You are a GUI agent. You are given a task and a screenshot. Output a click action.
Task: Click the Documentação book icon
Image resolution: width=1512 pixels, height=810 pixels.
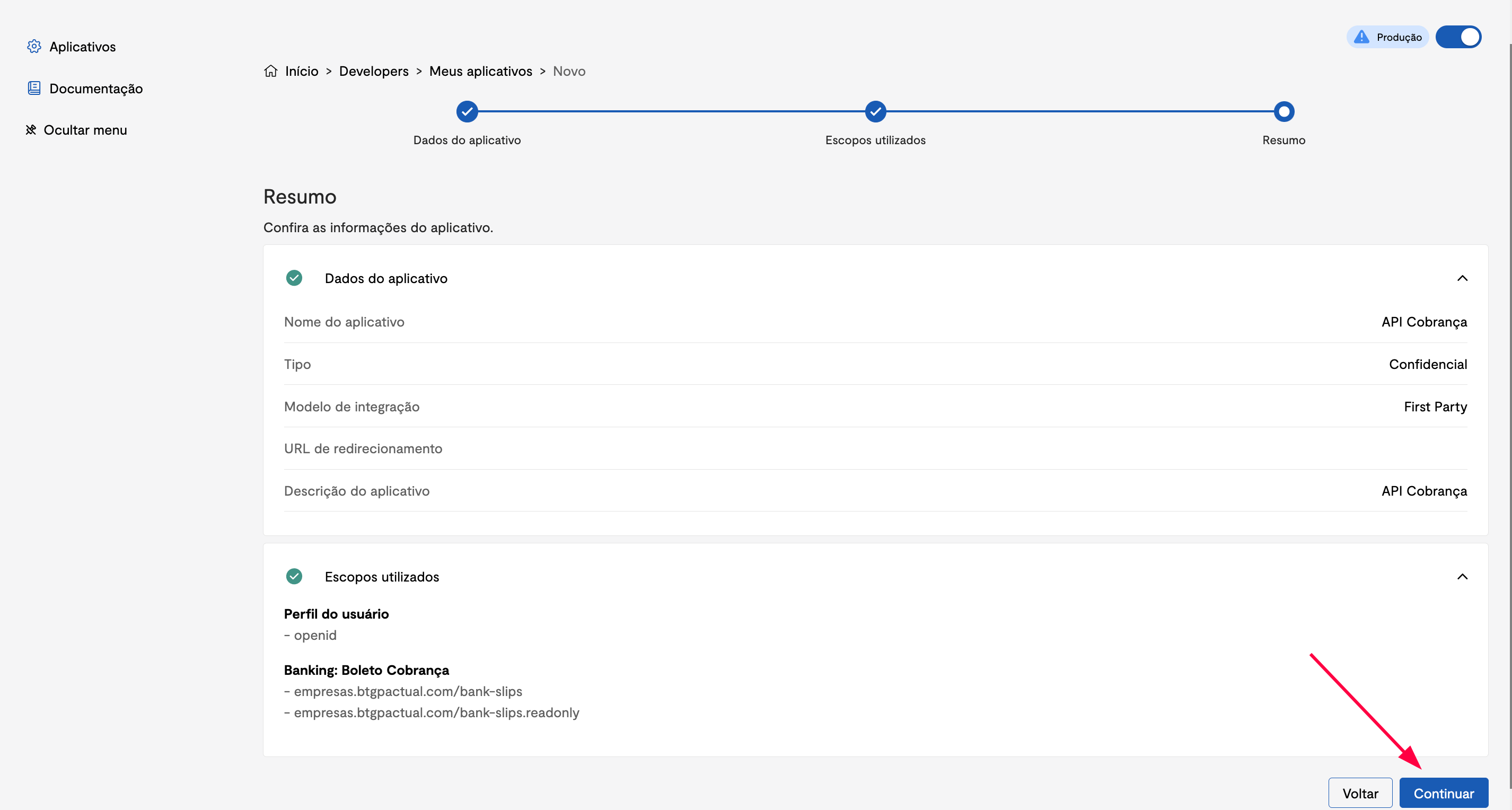pos(34,88)
